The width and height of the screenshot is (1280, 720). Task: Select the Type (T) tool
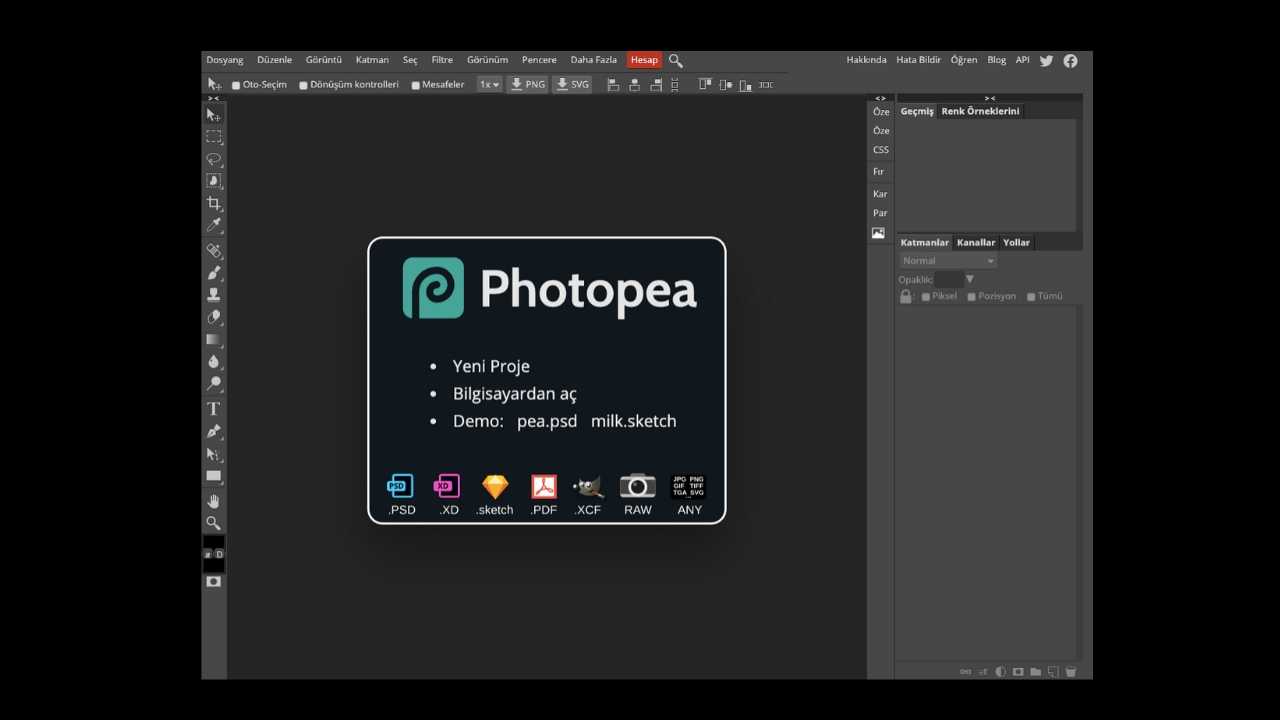pos(213,409)
